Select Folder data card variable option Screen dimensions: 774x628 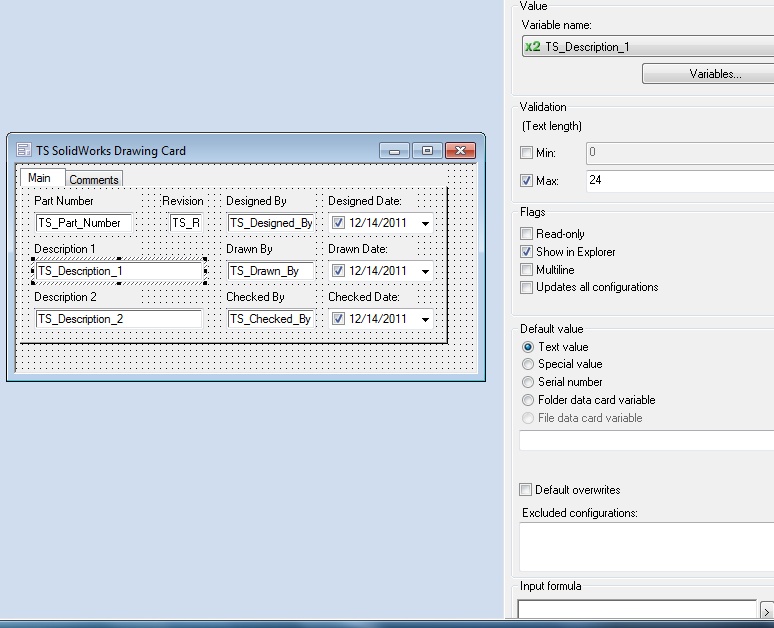528,399
